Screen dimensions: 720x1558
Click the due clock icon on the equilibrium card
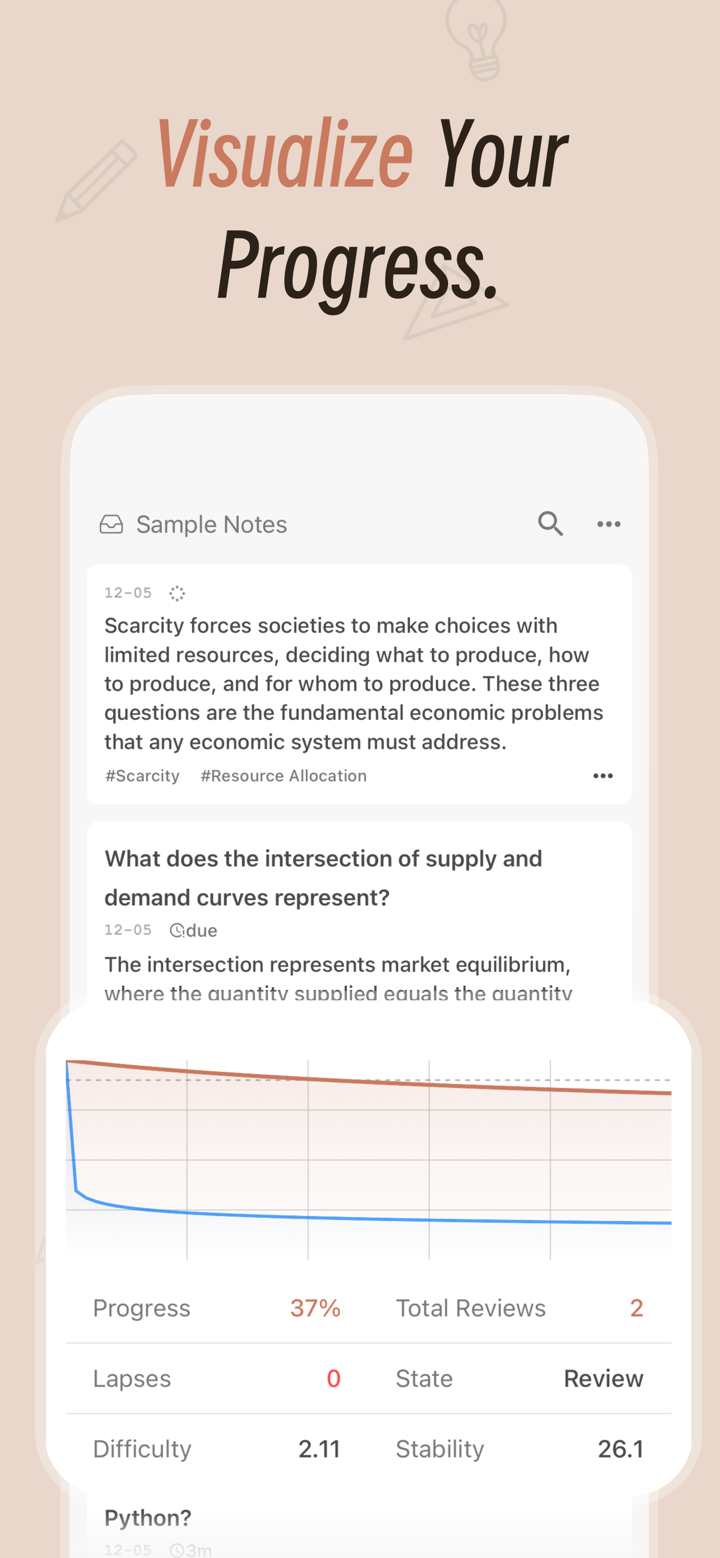177,930
